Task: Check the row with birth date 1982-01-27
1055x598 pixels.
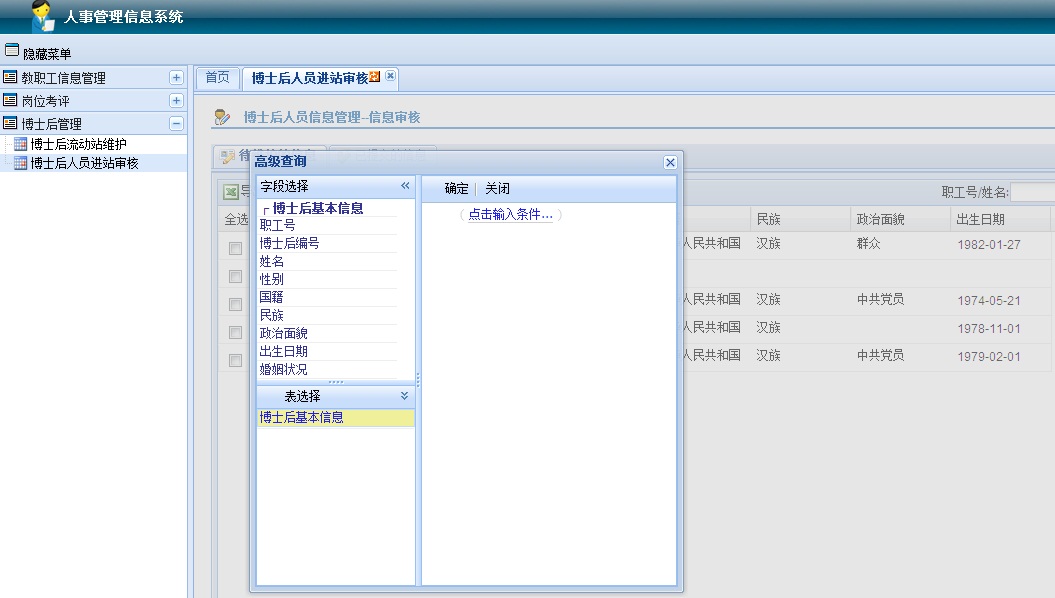Action: 235,248
